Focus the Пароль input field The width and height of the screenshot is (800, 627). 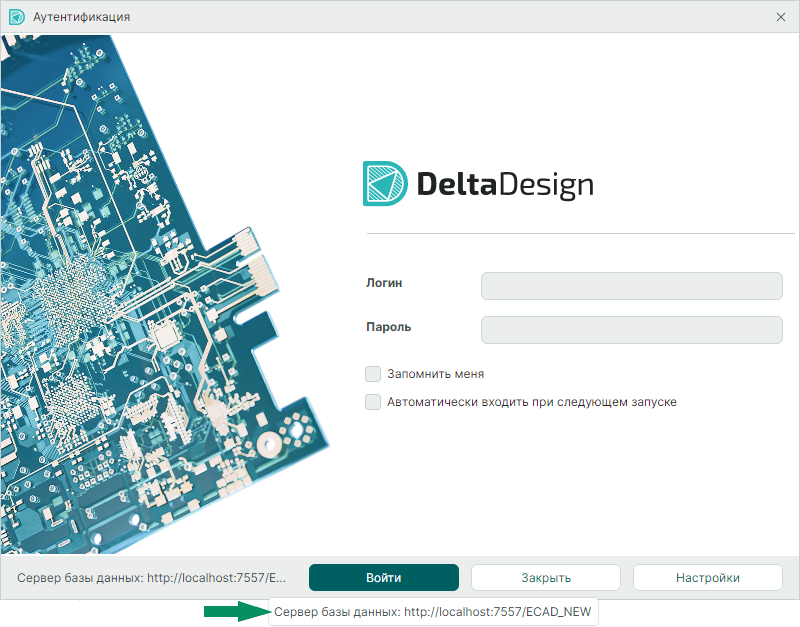[x=631, y=330]
